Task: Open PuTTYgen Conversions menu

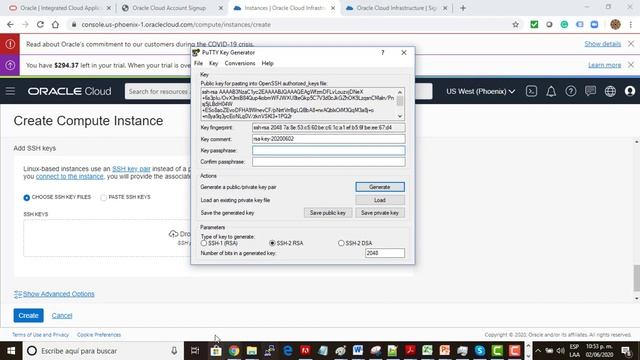Action: click(240, 63)
